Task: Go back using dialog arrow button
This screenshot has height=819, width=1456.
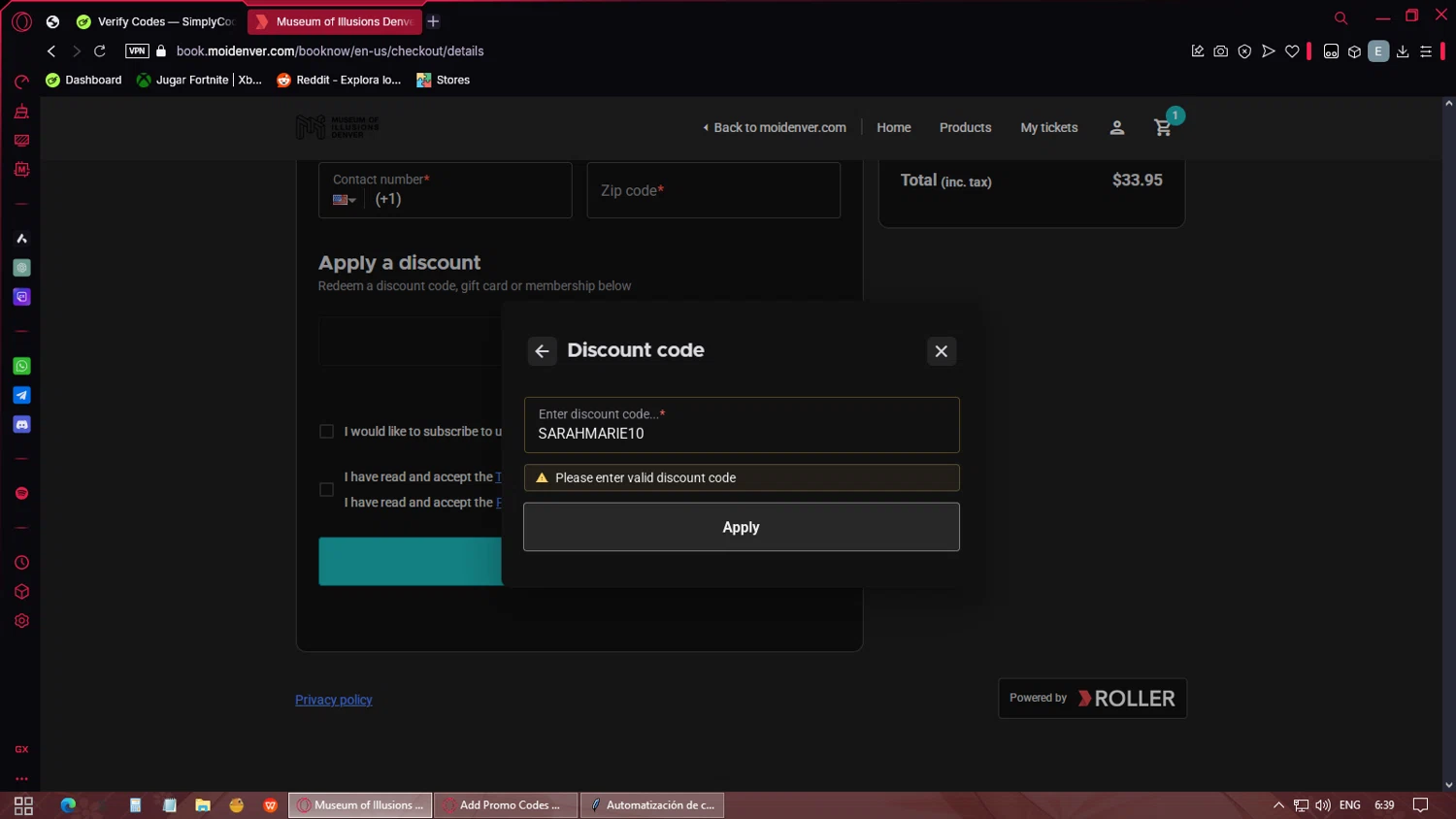Action: pyautogui.click(x=543, y=351)
